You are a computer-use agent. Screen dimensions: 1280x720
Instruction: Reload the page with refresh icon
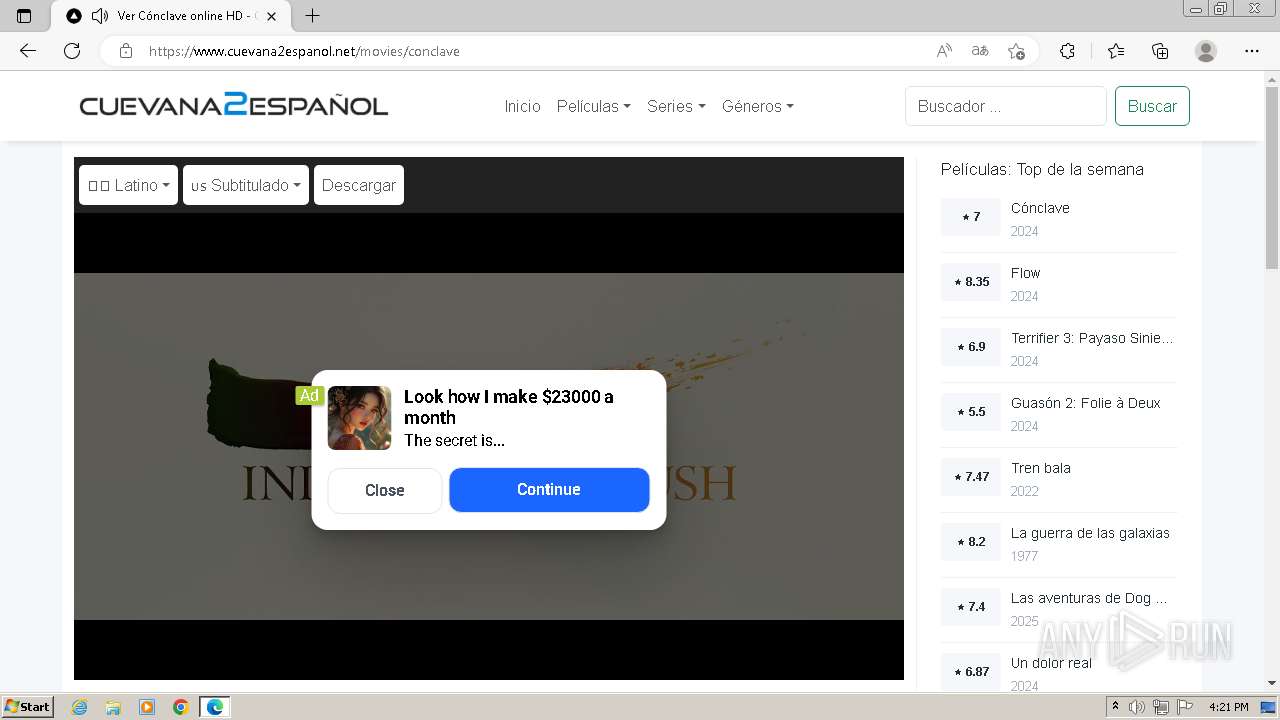pos(72,51)
